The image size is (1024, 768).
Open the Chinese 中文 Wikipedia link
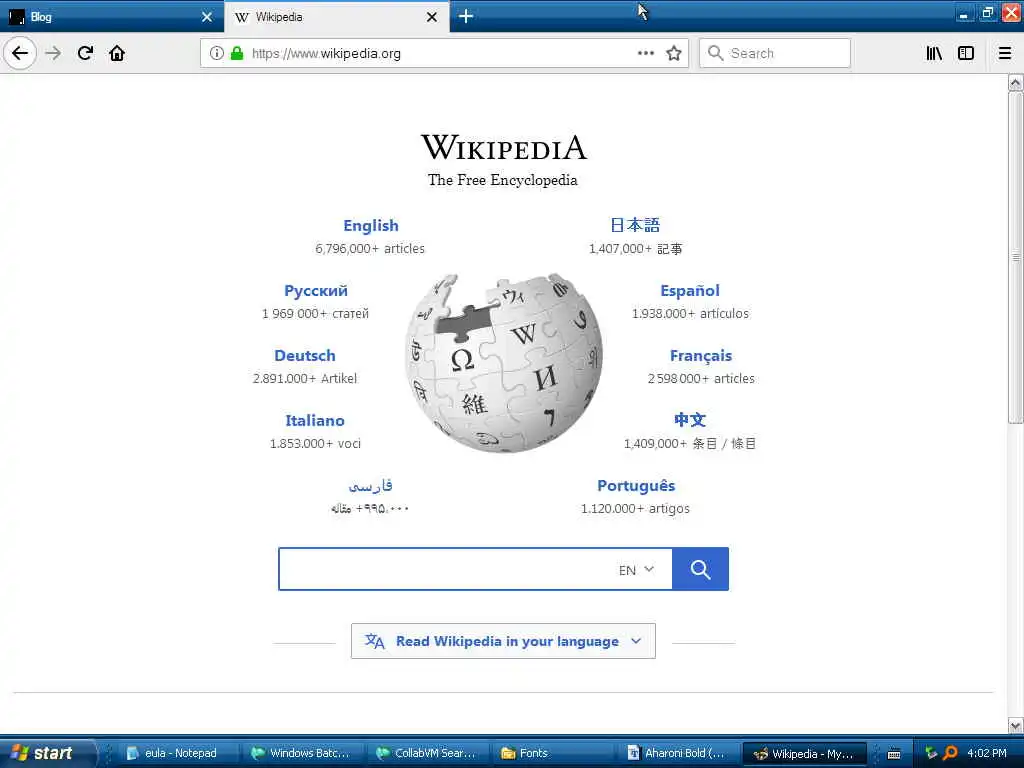[x=690, y=420]
